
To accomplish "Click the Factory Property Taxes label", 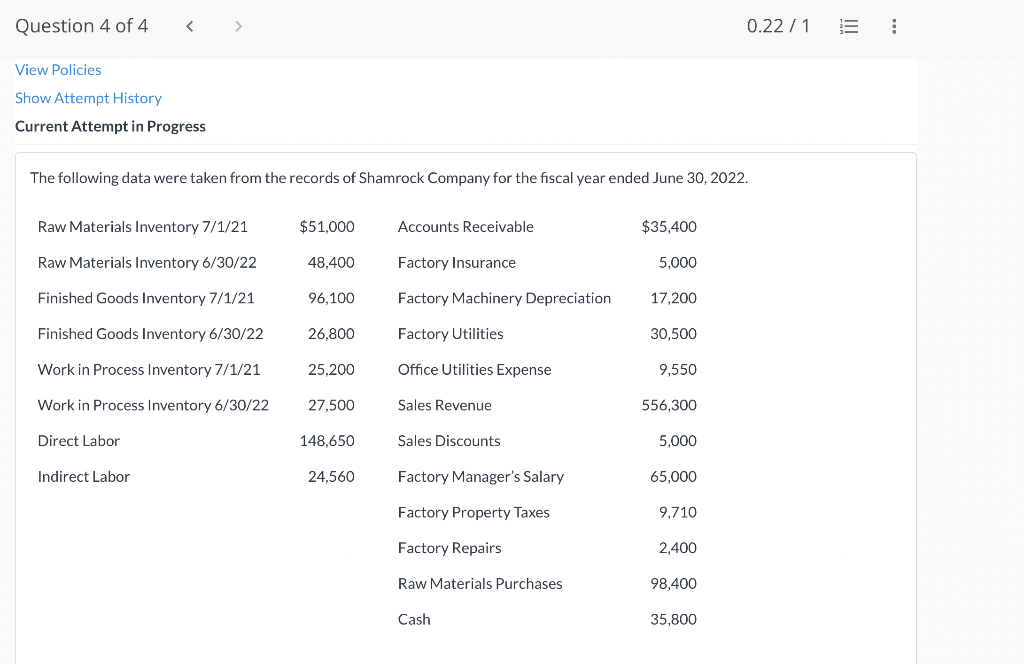I will (x=473, y=513).
